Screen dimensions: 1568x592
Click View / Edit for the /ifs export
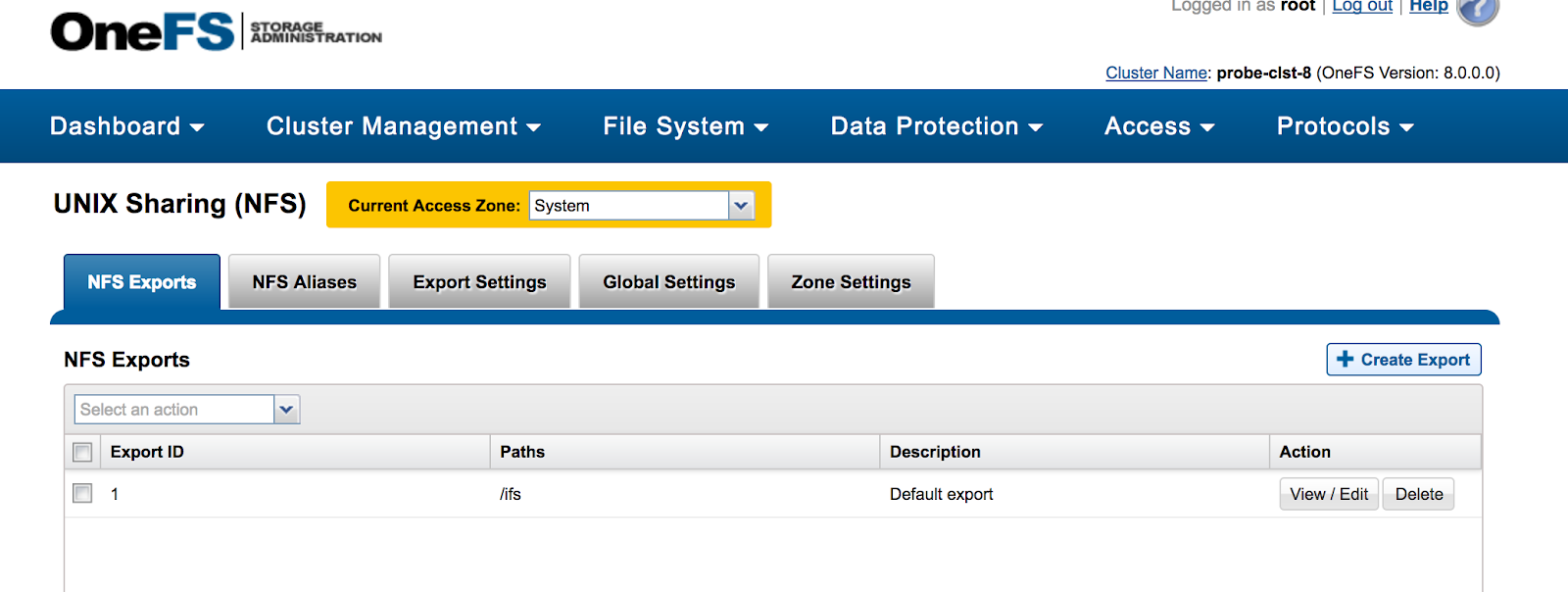tap(1329, 494)
